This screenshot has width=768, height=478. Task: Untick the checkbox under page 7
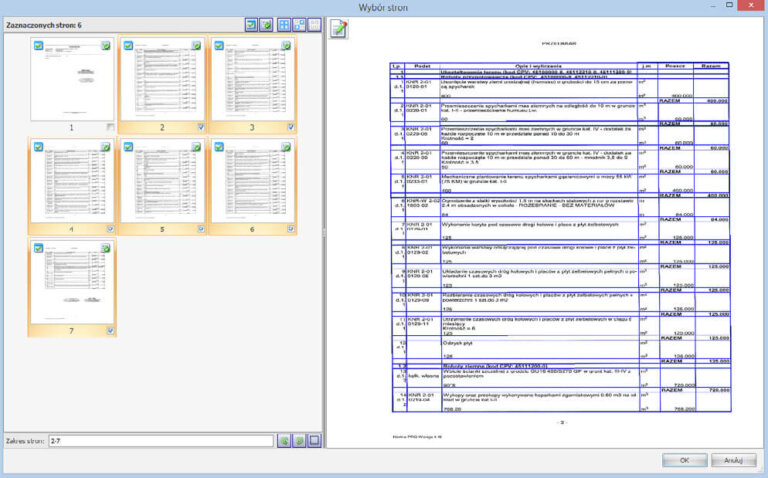pos(111,331)
